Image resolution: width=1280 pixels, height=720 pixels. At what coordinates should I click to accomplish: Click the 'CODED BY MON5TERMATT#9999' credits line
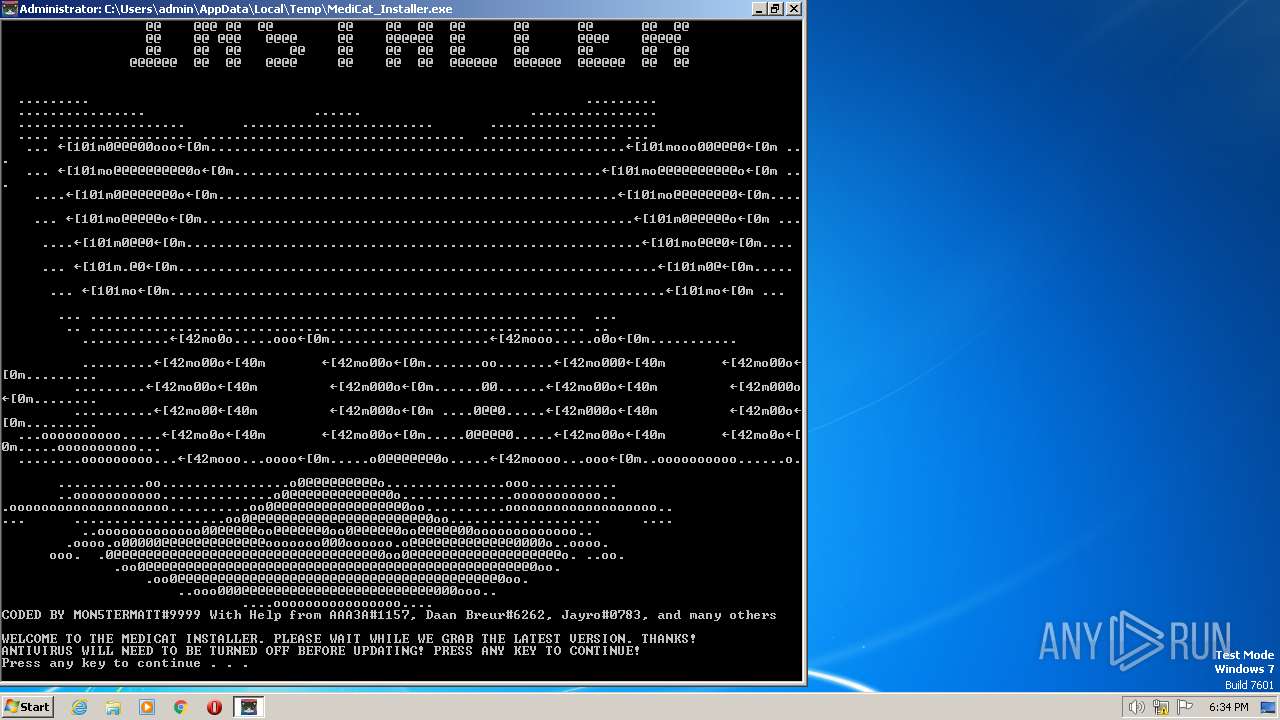[389, 615]
